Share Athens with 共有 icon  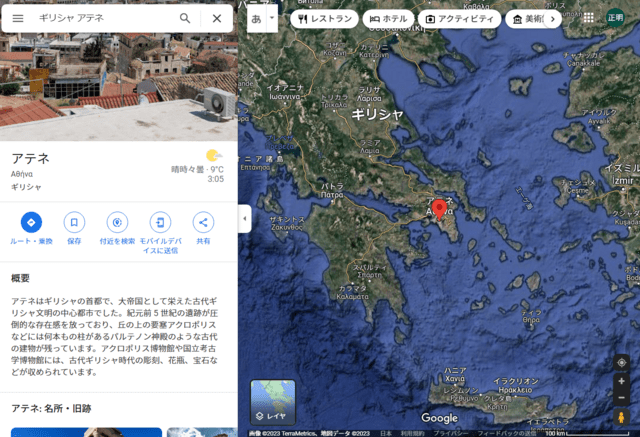click(203, 222)
